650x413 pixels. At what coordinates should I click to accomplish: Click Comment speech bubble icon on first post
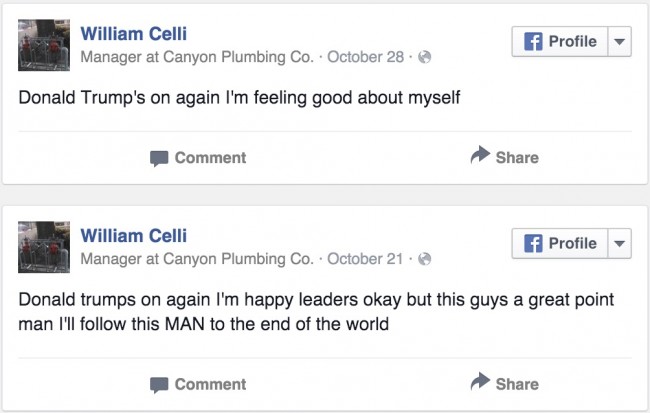point(159,158)
